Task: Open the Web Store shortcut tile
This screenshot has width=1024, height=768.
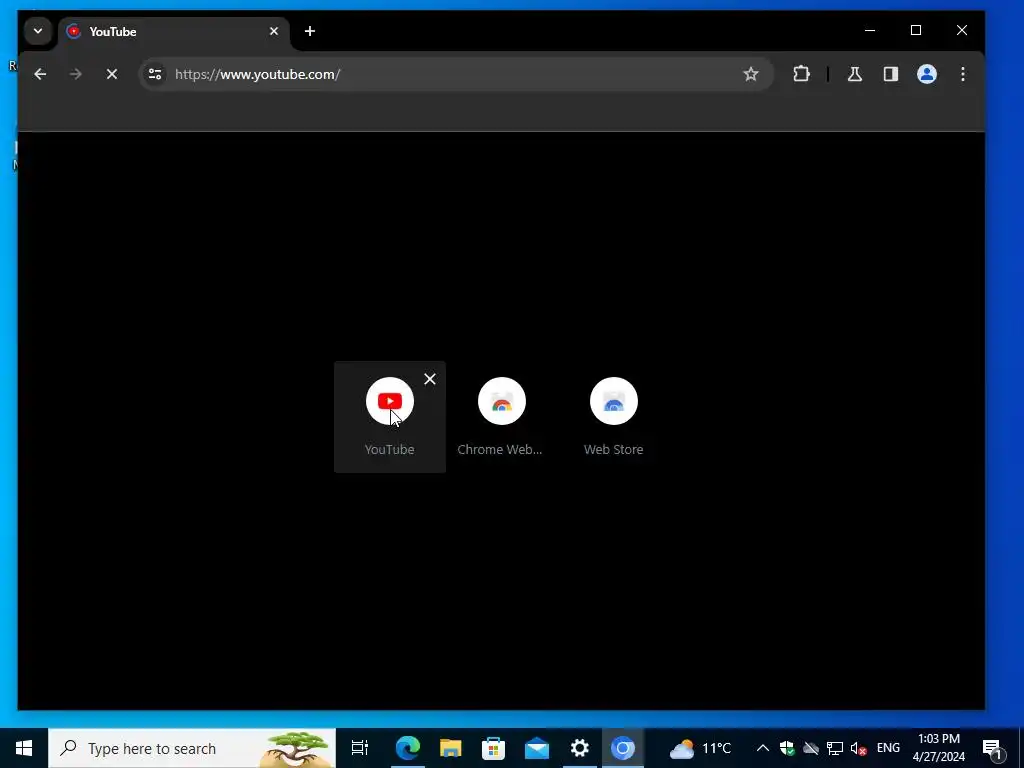Action: coord(613,416)
